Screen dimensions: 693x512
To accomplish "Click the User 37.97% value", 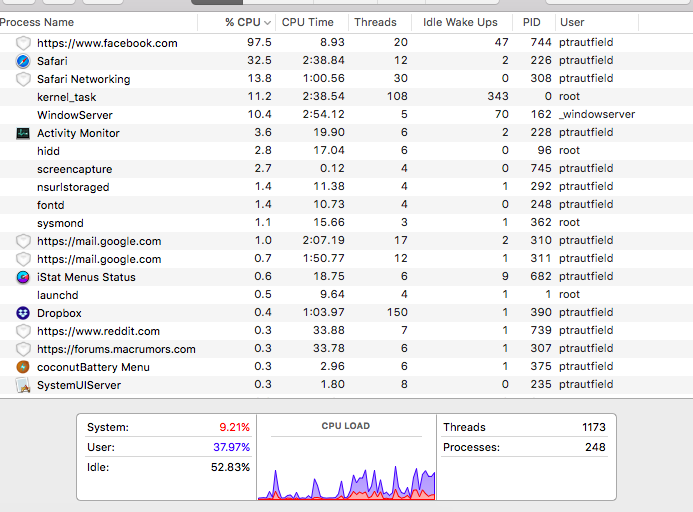I will click(x=232, y=447).
